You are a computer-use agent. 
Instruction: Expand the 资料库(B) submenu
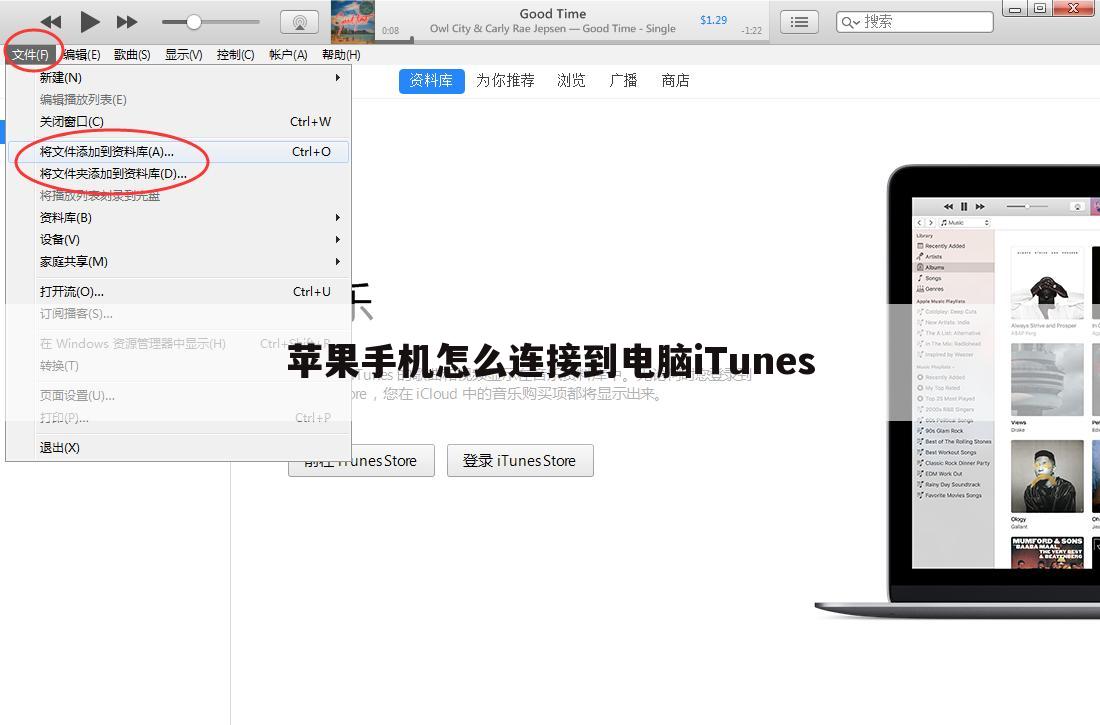[178, 218]
